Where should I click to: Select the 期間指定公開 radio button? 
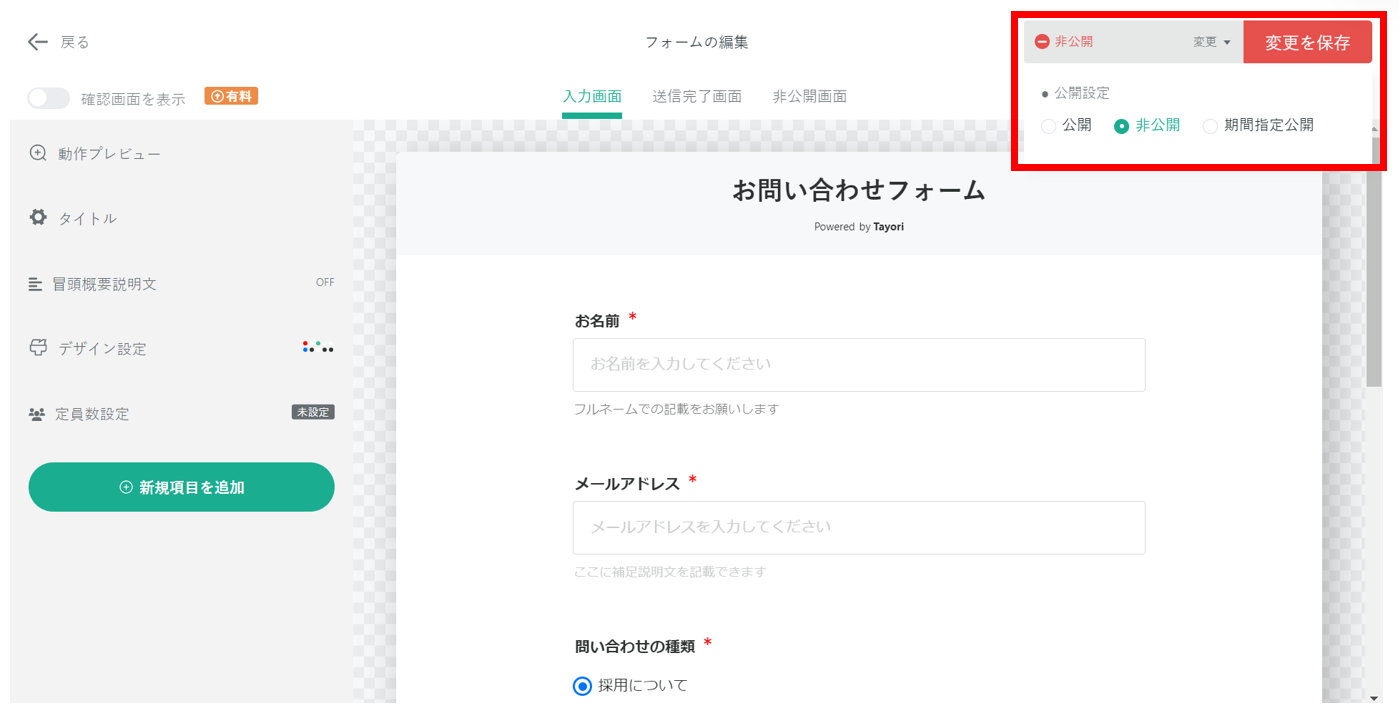(1210, 125)
